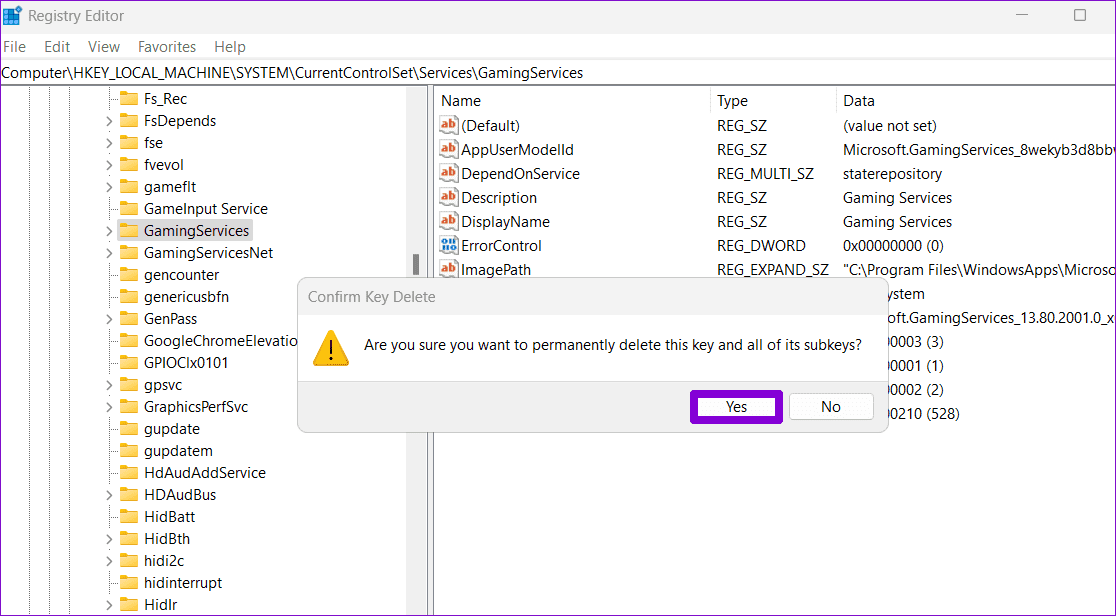Viewport: 1116px width, 616px height.
Task: Expand the fse registry key
Action: [x=107, y=142]
